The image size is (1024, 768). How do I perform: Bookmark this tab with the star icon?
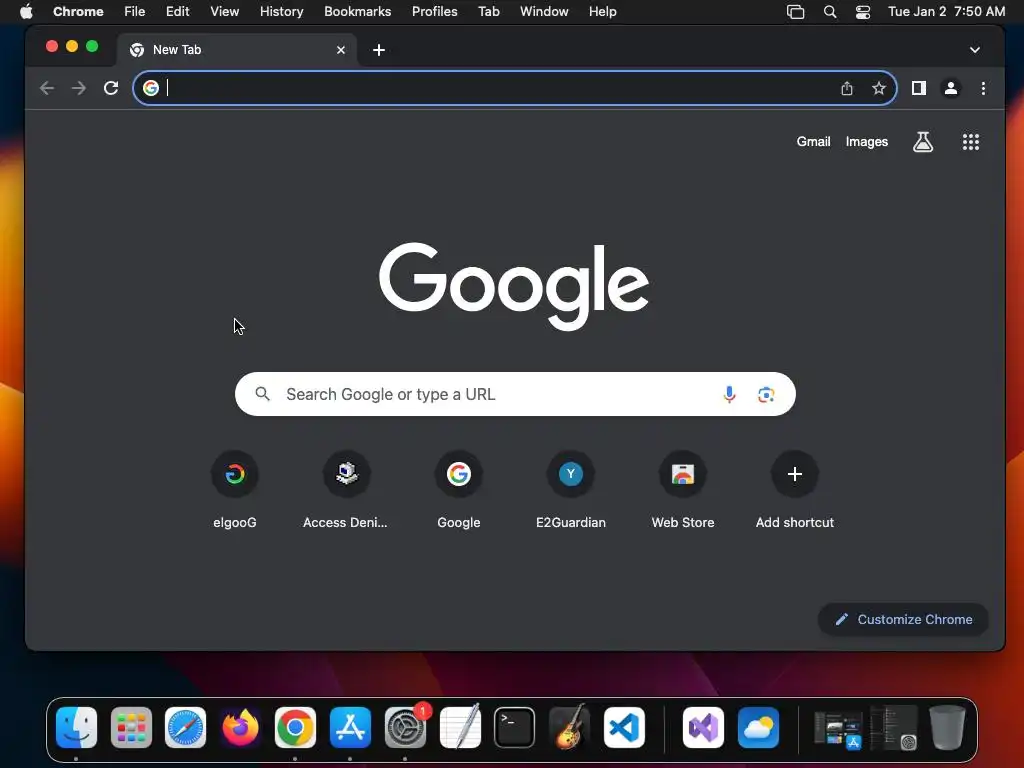point(879,88)
